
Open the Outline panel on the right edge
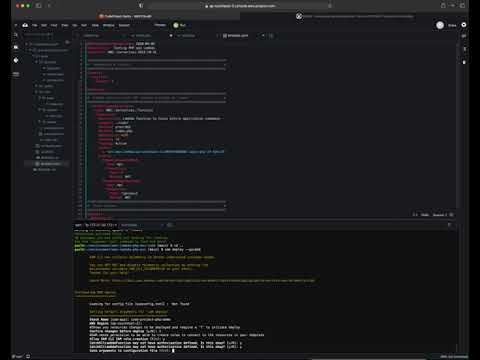tap(464, 49)
